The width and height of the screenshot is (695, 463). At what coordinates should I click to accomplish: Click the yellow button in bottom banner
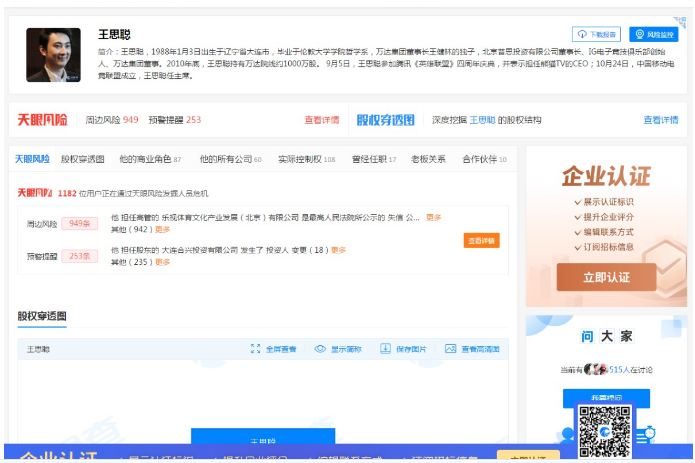point(528,456)
